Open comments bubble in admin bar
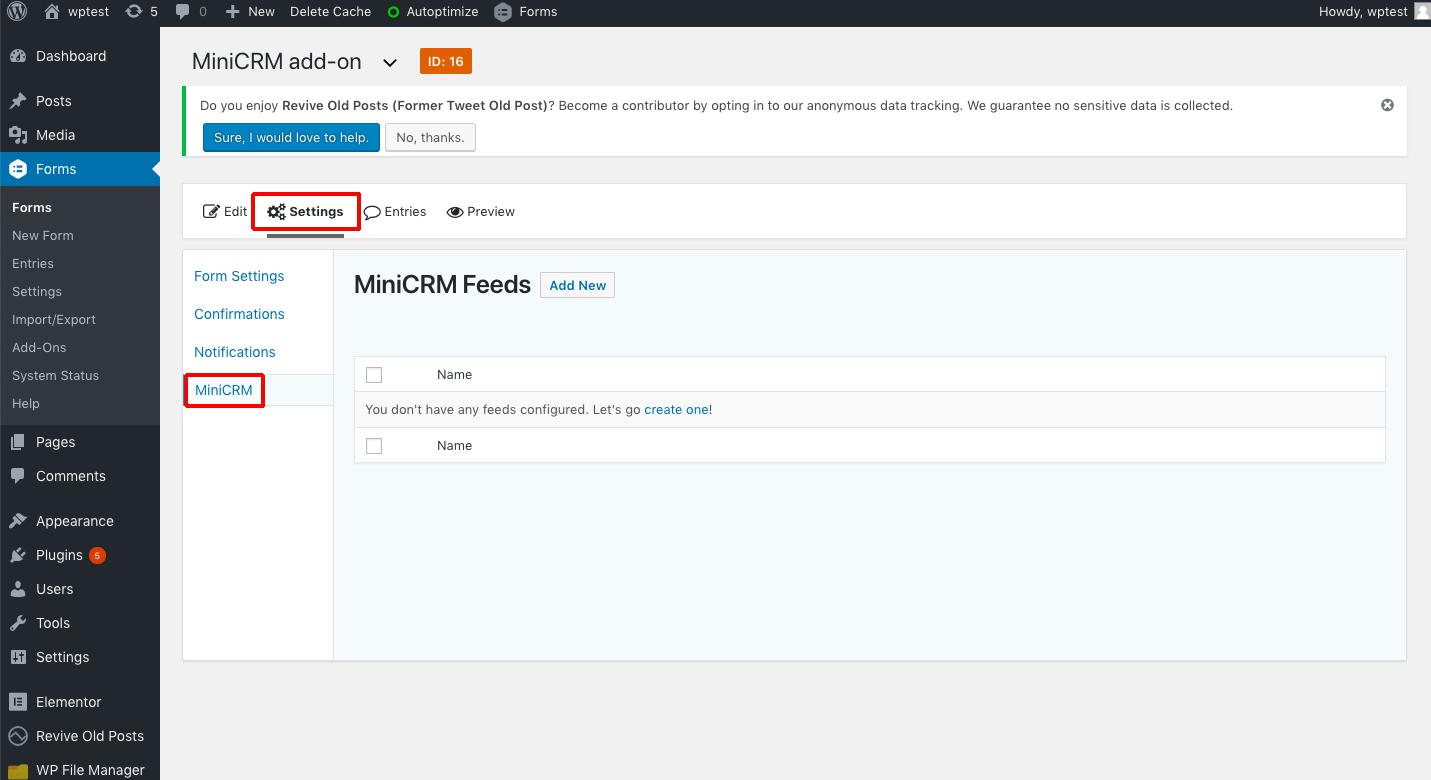1431x780 pixels. coord(182,12)
